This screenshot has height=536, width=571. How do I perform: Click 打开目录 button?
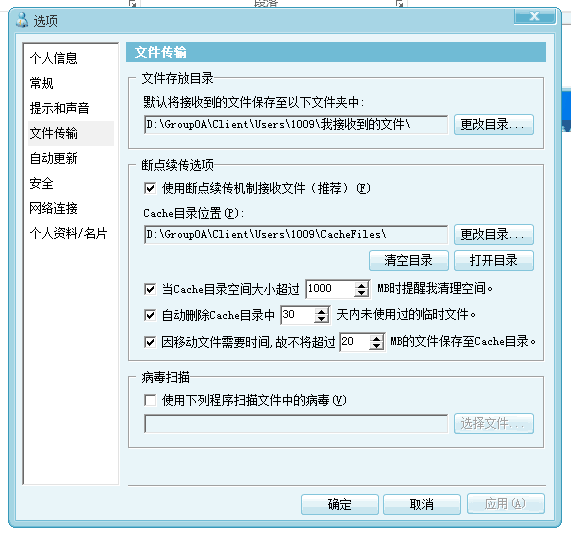click(x=494, y=260)
